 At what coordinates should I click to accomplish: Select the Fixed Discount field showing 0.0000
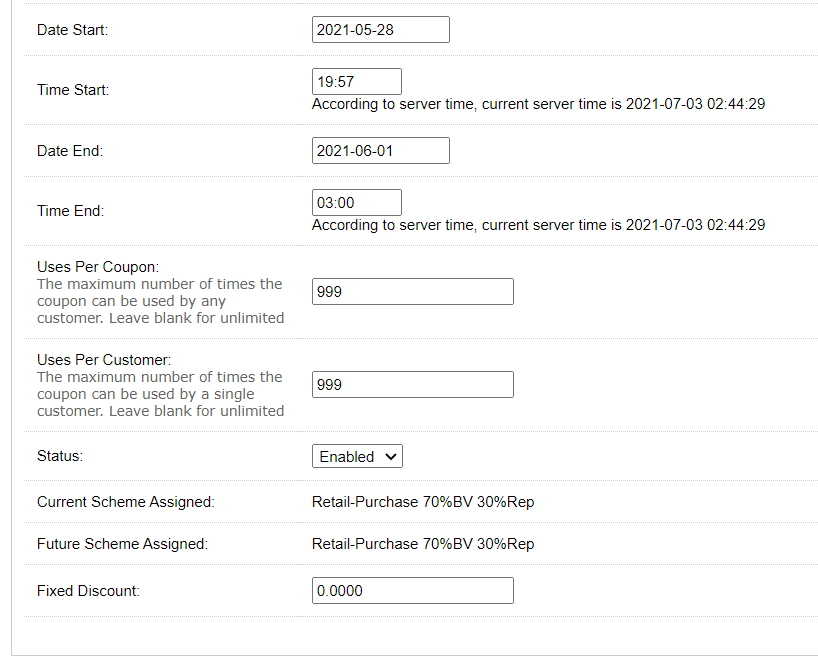[x=413, y=590]
